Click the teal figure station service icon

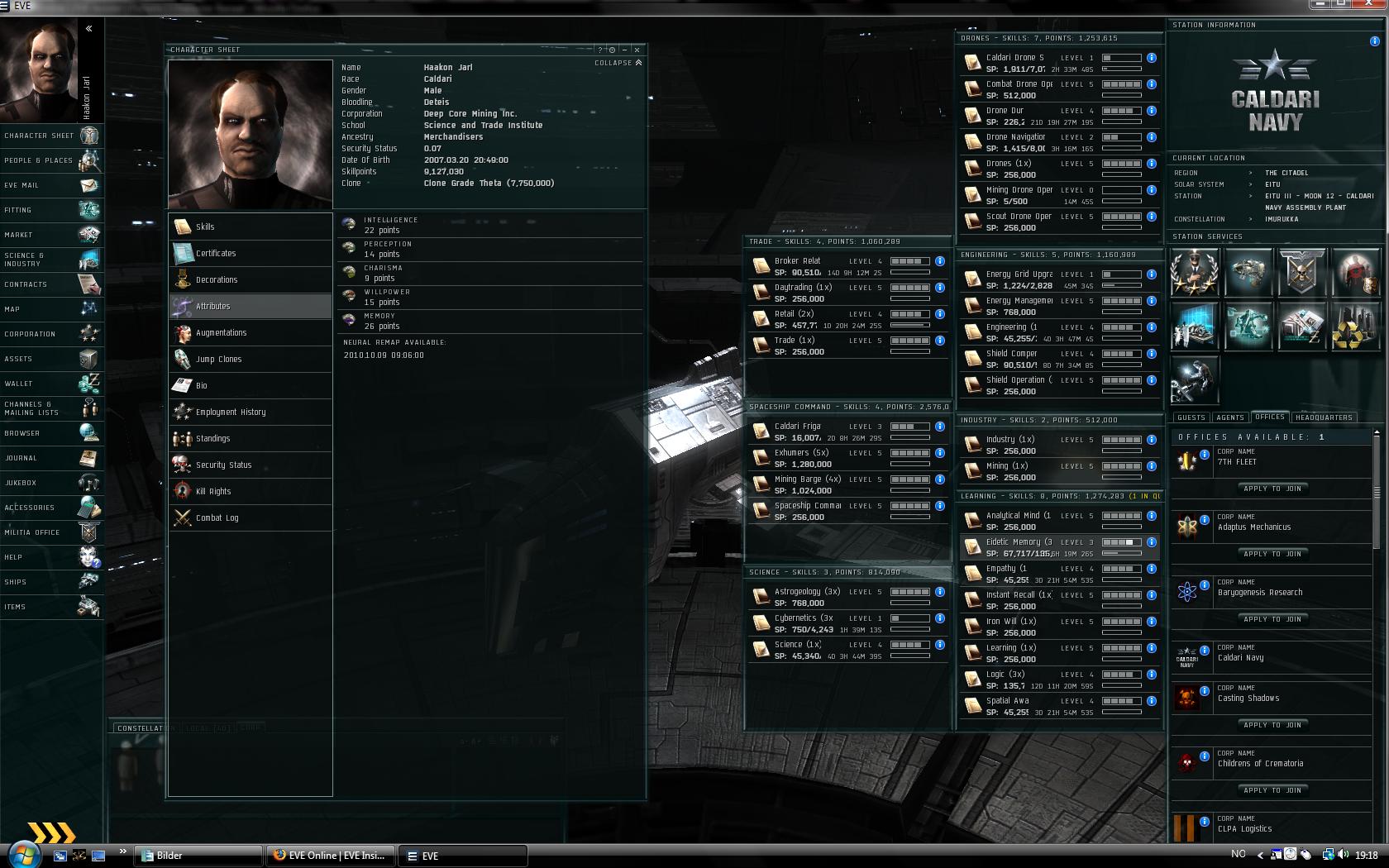(1248, 326)
